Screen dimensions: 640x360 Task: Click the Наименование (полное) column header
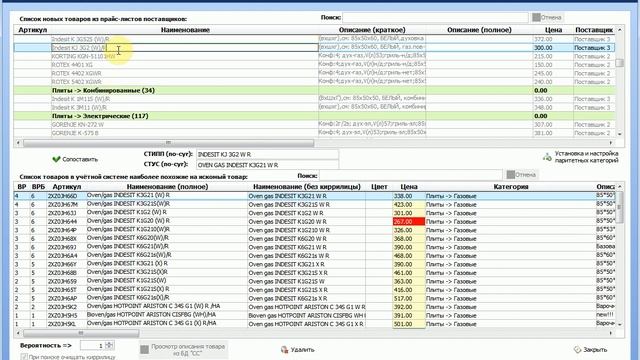(167, 187)
